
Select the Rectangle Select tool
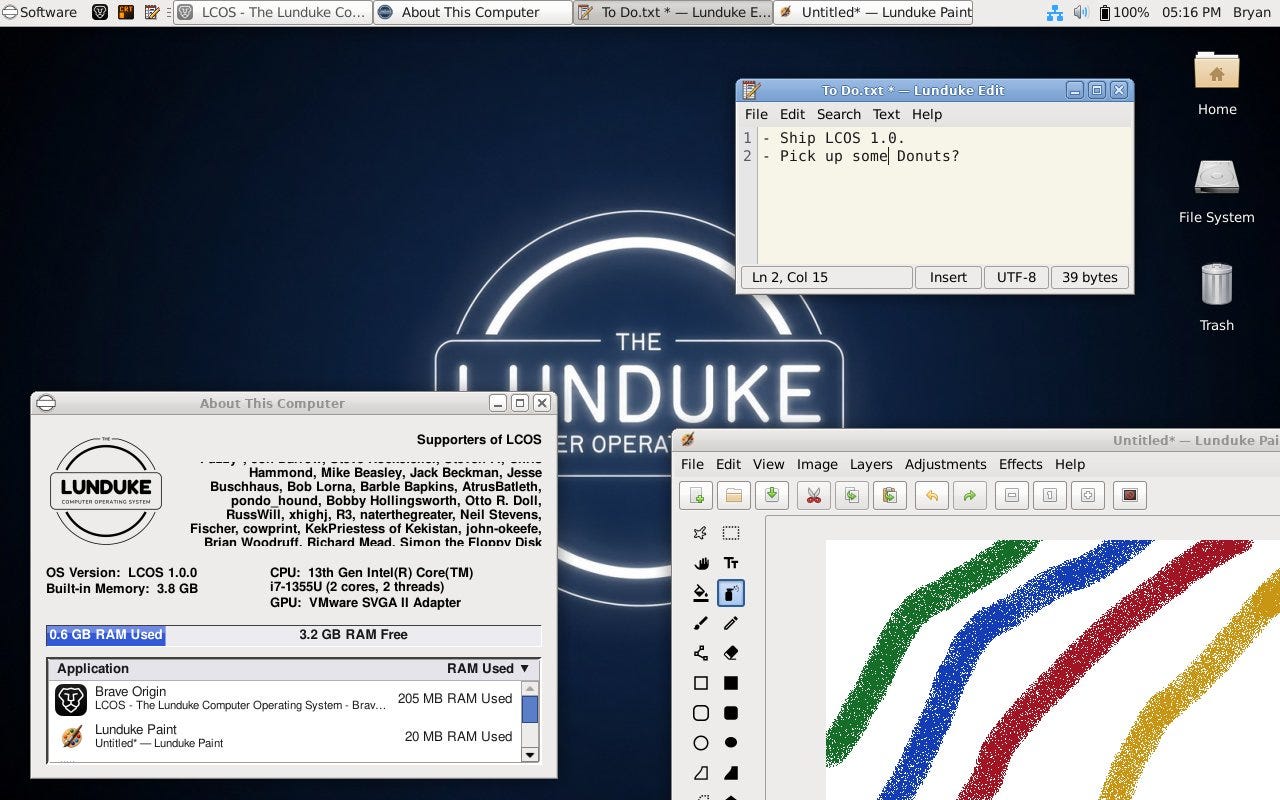coord(731,533)
